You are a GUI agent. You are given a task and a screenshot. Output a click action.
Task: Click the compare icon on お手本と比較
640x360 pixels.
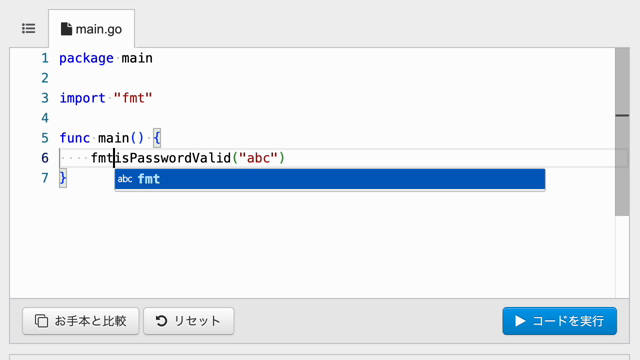(41, 321)
